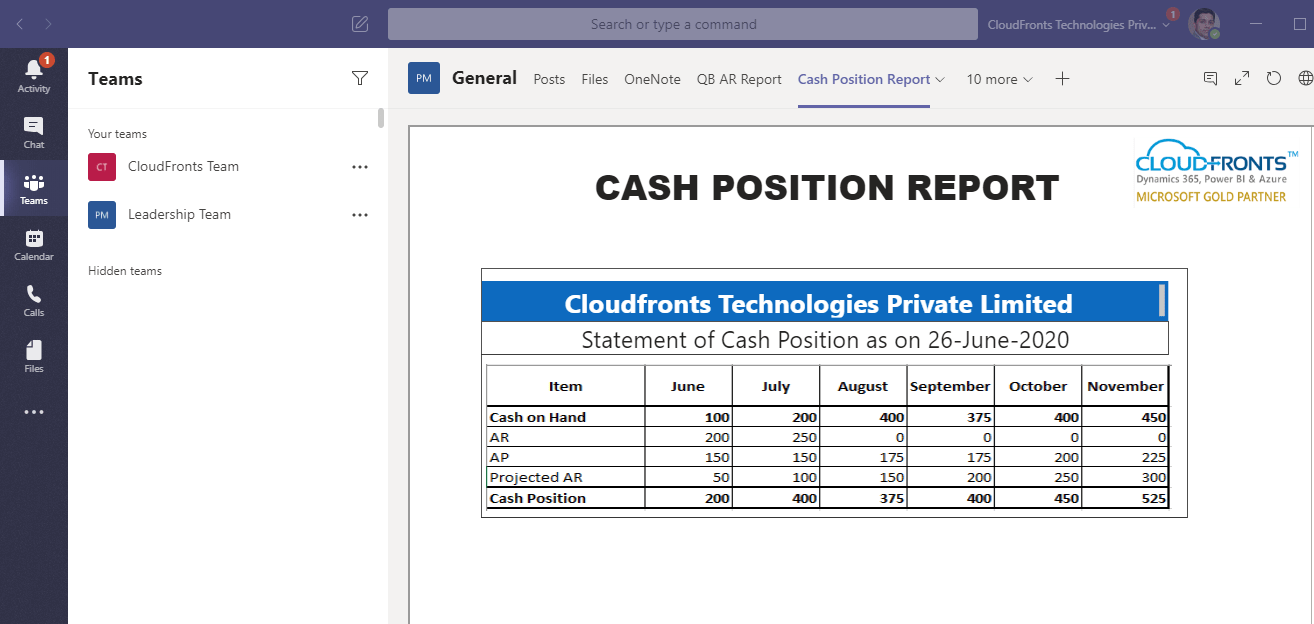
Task: Open the Files section
Action: point(33,355)
